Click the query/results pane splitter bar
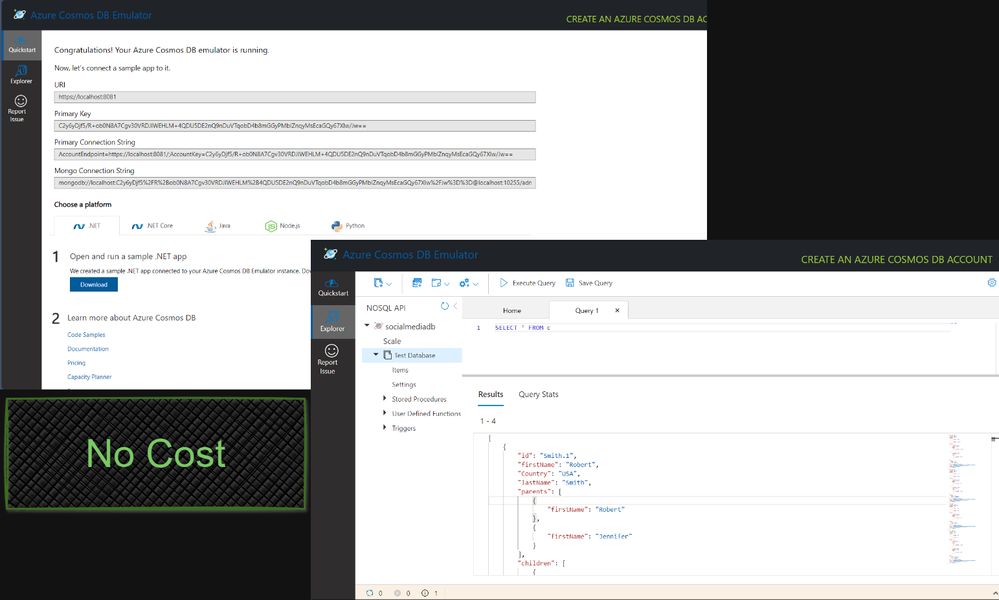This screenshot has height=600, width=999. point(730,375)
